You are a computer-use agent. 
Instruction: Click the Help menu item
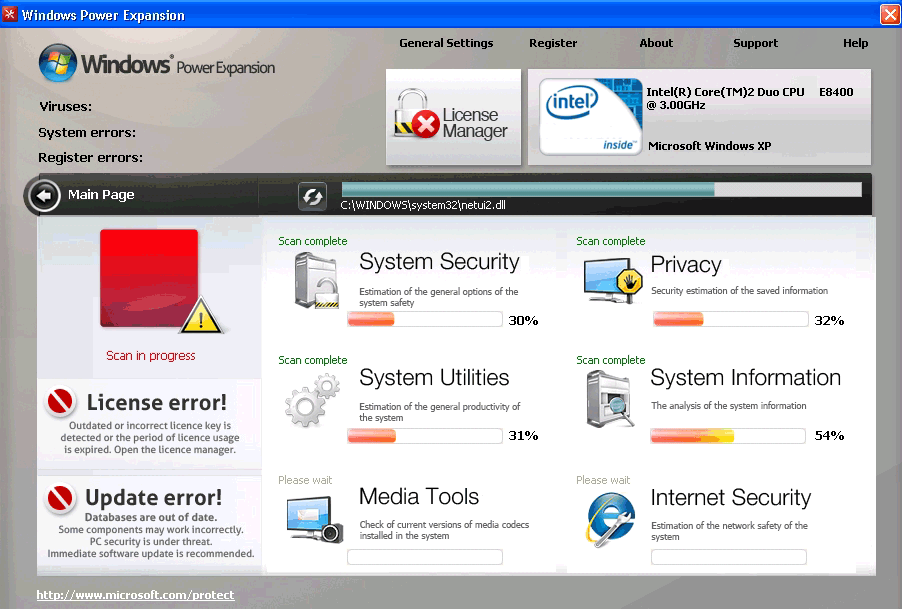pyautogui.click(x=855, y=43)
